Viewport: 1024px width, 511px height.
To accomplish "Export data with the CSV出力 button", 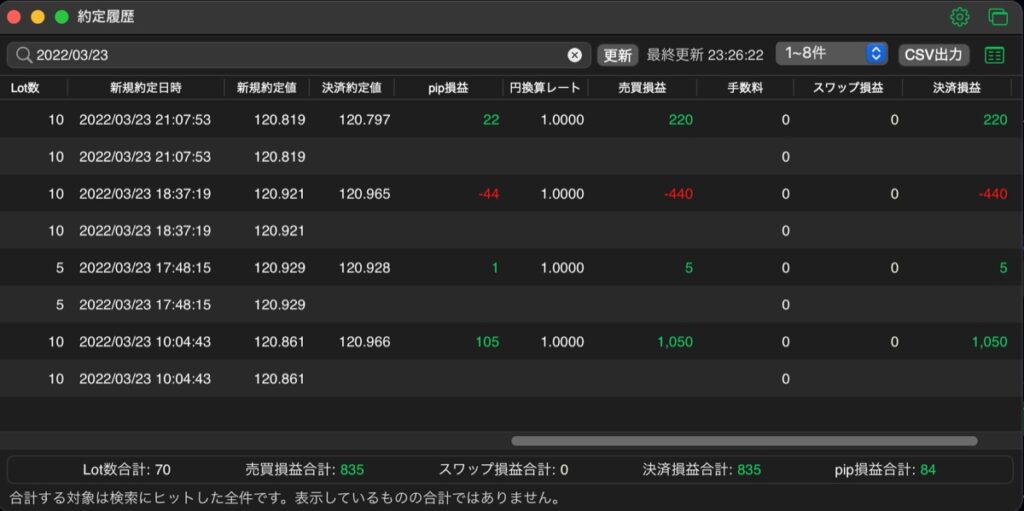I will [x=934, y=56].
